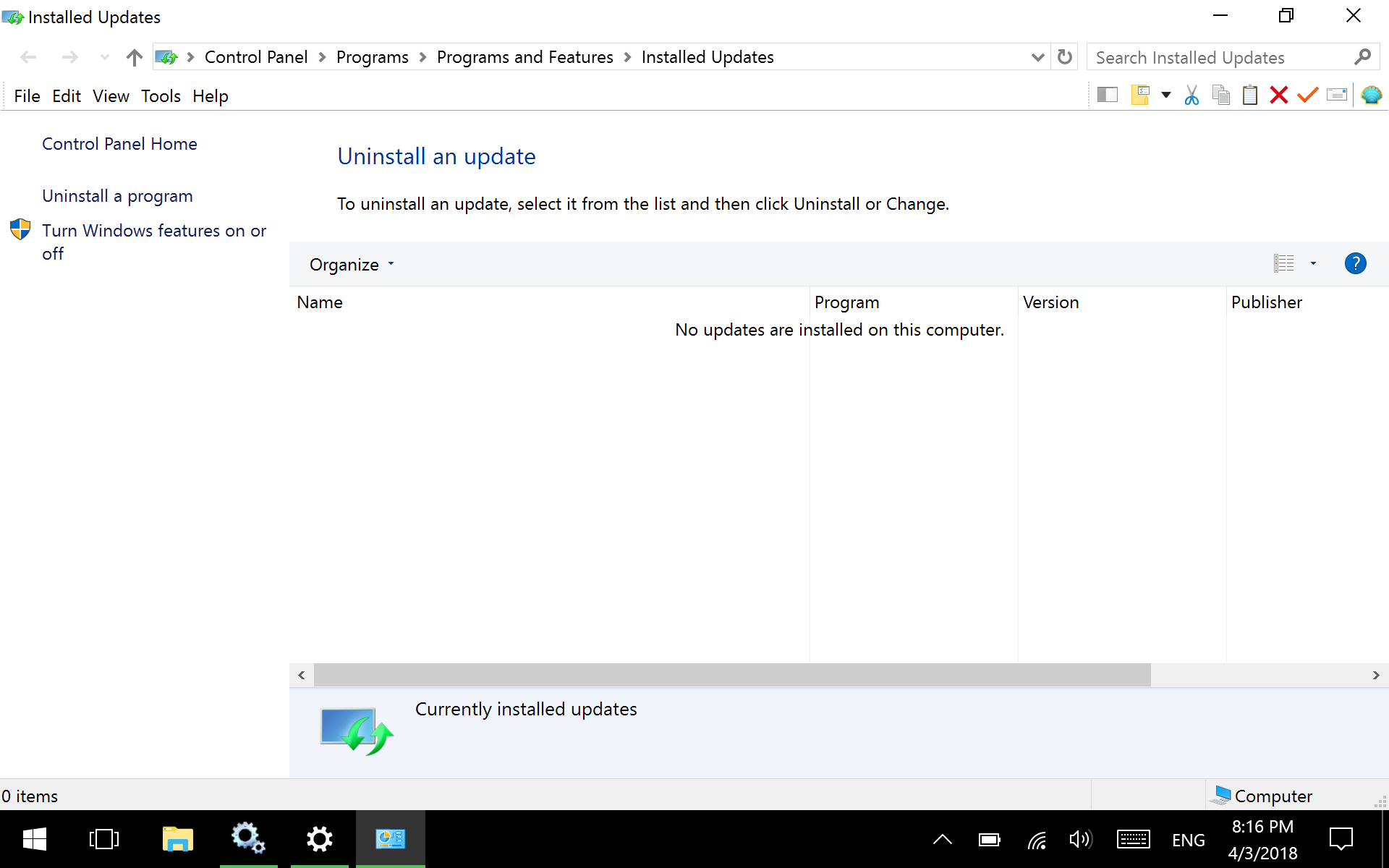This screenshot has height=868, width=1389.
Task: Click the orange checkmark Properties icon
Action: [1308, 95]
